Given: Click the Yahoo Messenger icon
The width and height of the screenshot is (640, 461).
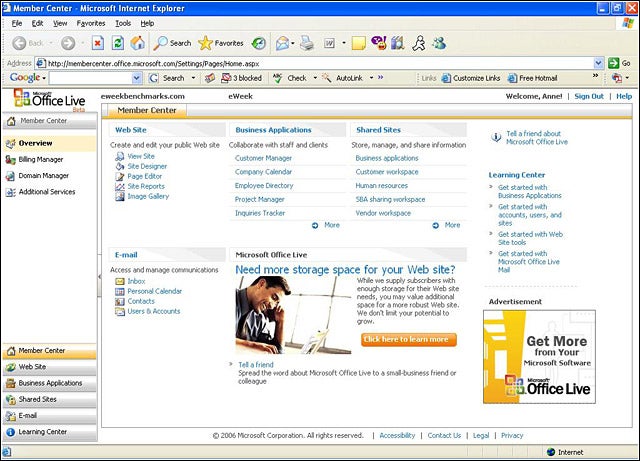Looking at the screenshot, I should [379, 43].
